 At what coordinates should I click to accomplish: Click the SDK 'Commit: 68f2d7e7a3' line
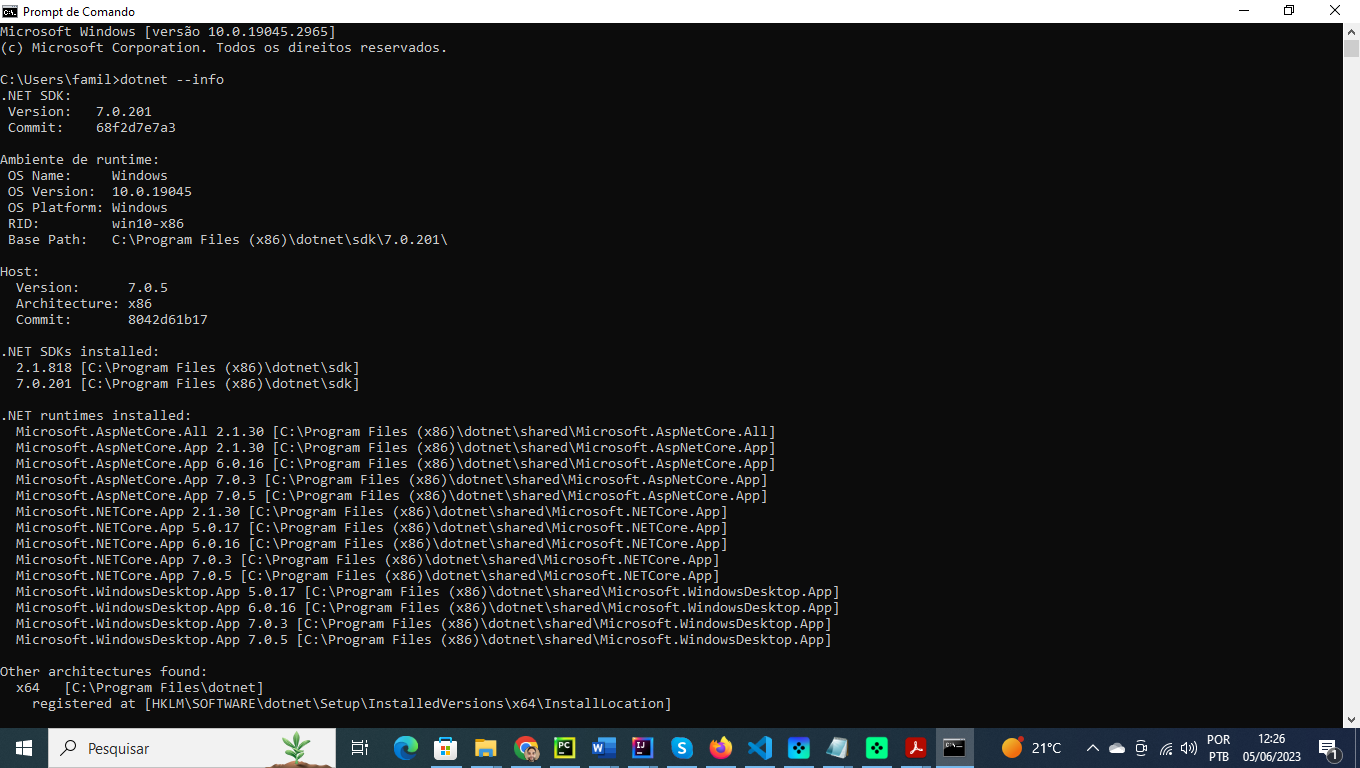coord(92,127)
